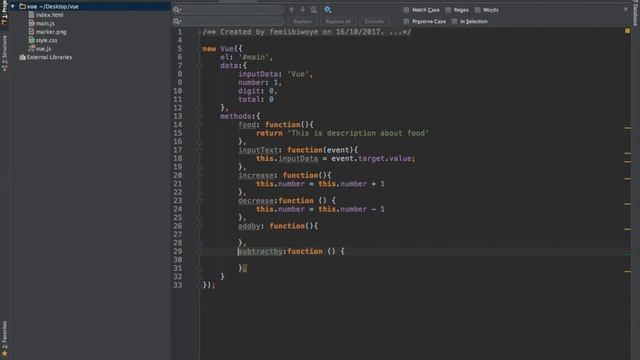This screenshot has width=640, height=360.
Task: Click the warning stripe marker beside line 14
Action: point(627,128)
